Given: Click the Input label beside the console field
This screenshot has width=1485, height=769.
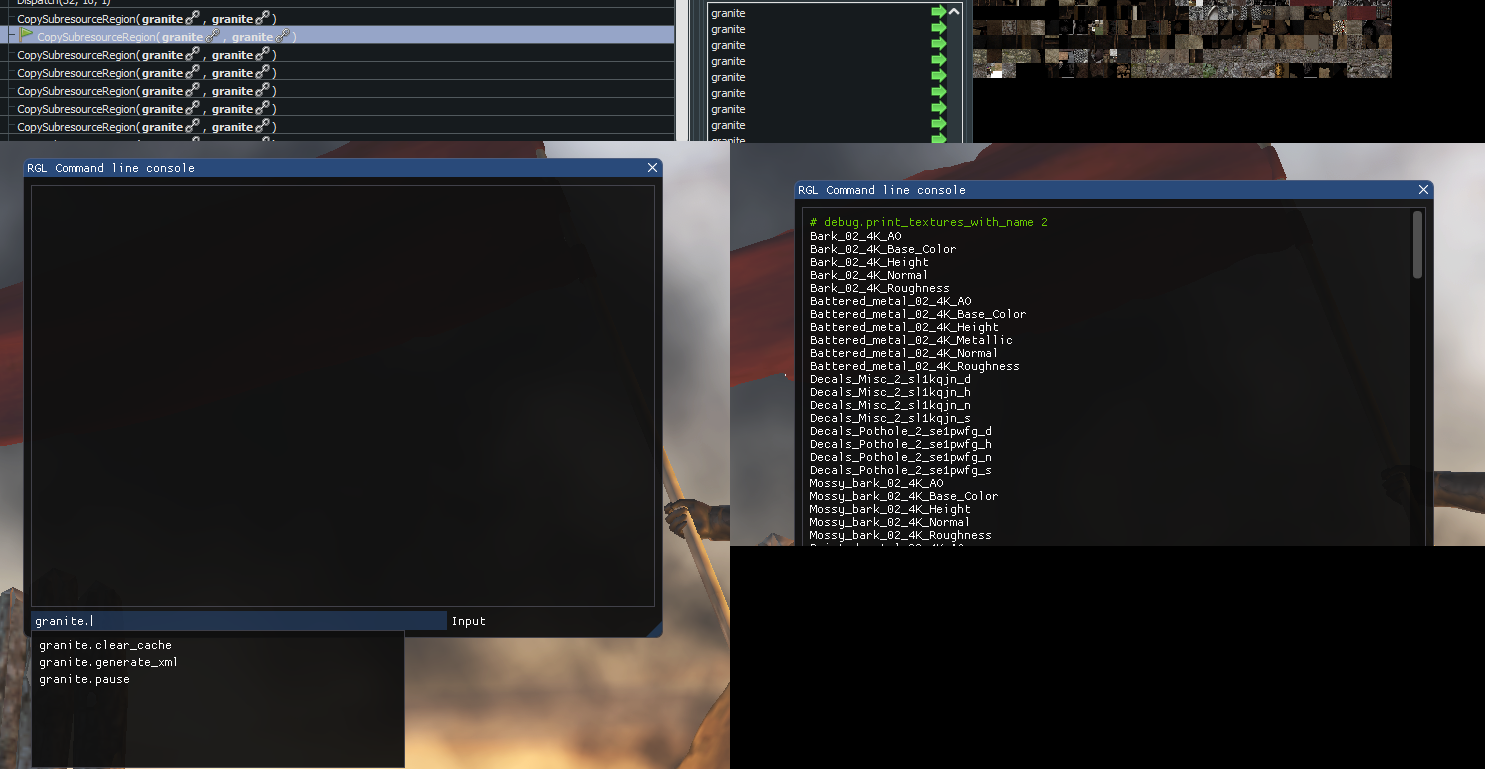Looking at the screenshot, I should click(x=468, y=621).
